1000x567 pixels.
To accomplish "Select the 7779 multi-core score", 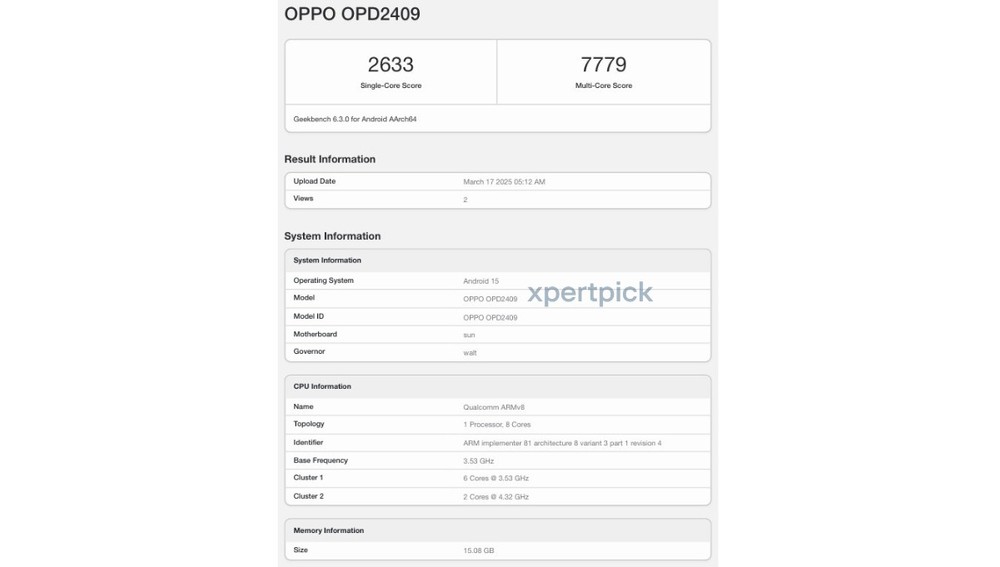I will [x=603, y=64].
